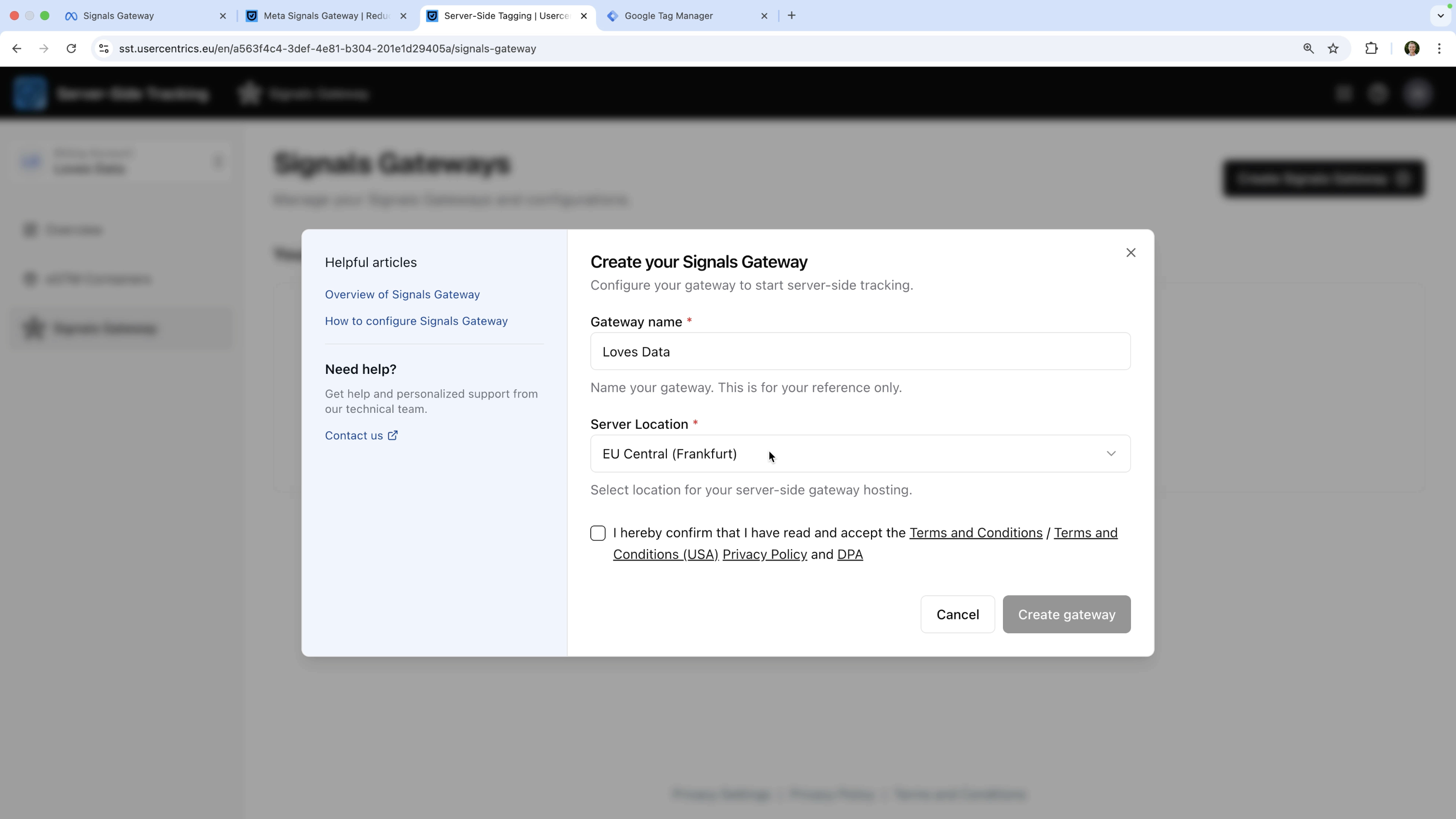
Task: Open the DPA link
Action: coord(849,554)
